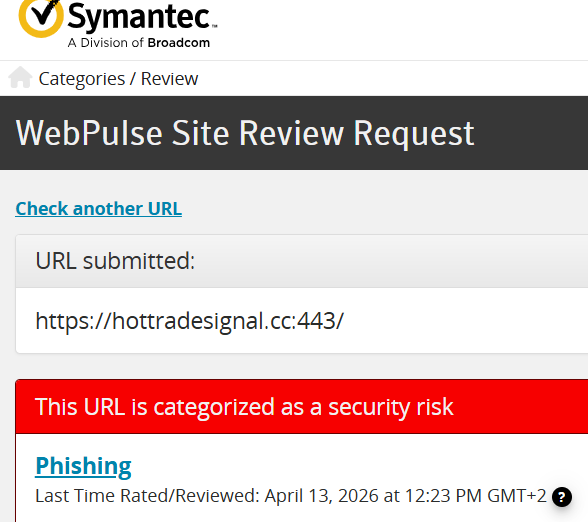Open the Categories breadcrumb
Image resolution: width=588 pixels, height=522 pixels.
(82, 80)
